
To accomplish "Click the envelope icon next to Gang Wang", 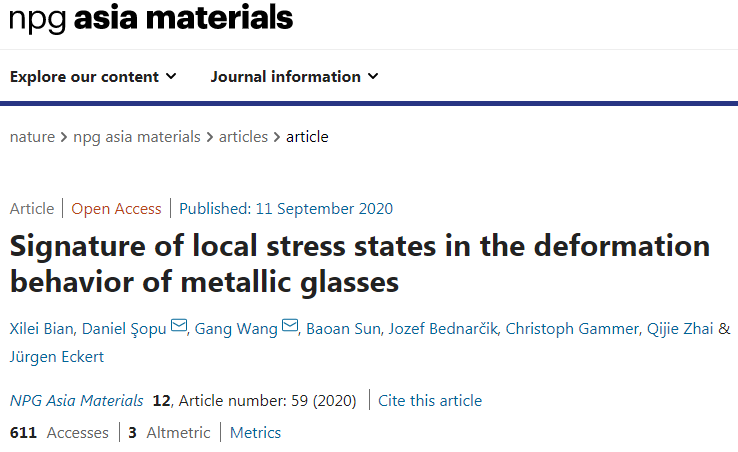I will [290, 326].
